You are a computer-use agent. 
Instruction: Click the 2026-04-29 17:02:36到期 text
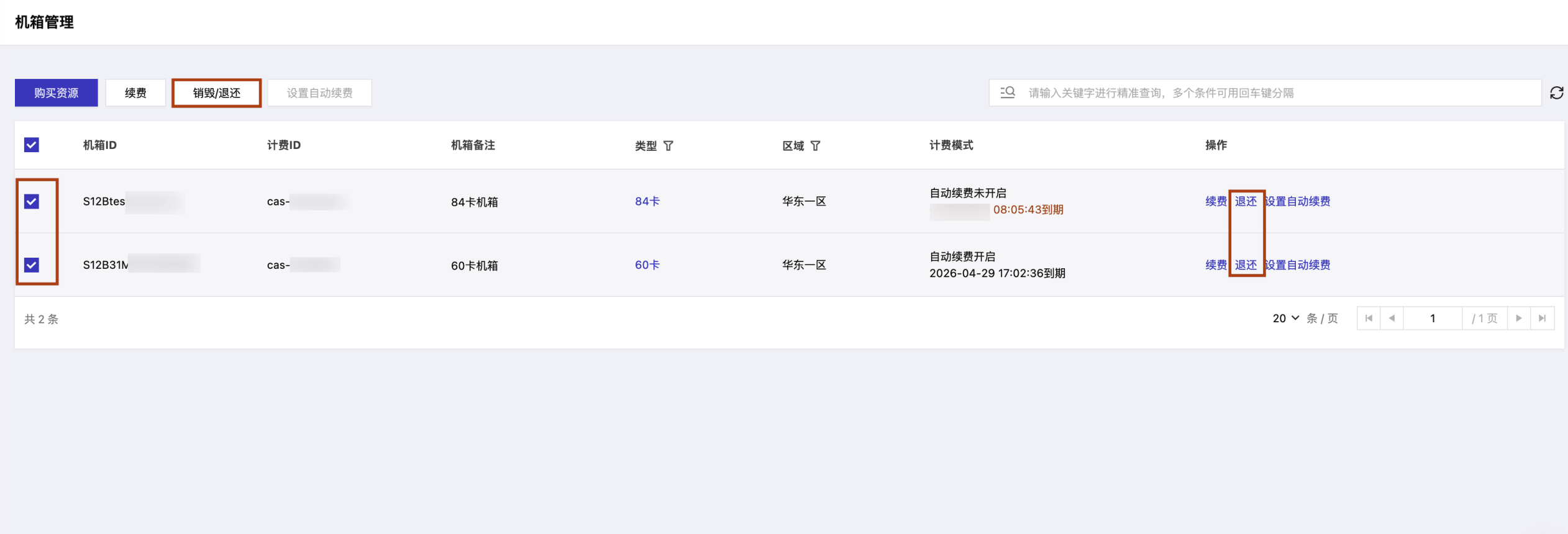click(997, 273)
